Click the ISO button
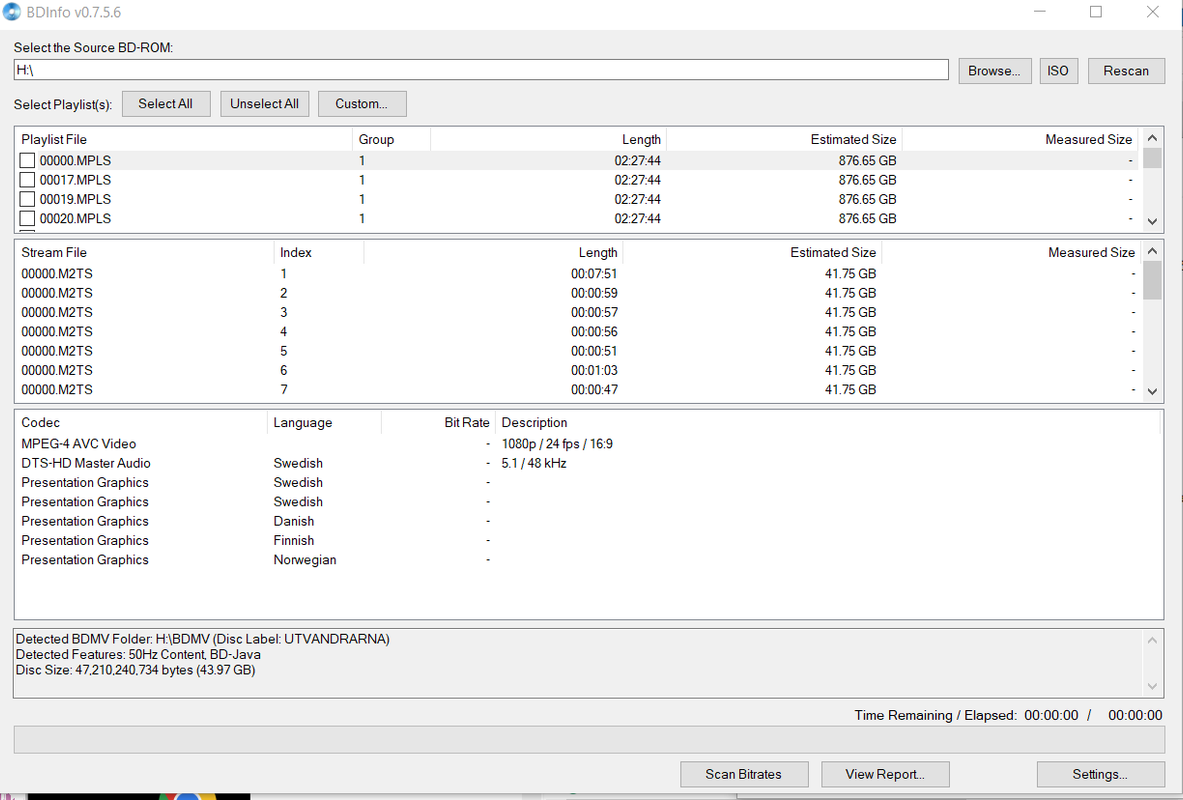This screenshot has width=1183, height=800. tap(1058, 71)
